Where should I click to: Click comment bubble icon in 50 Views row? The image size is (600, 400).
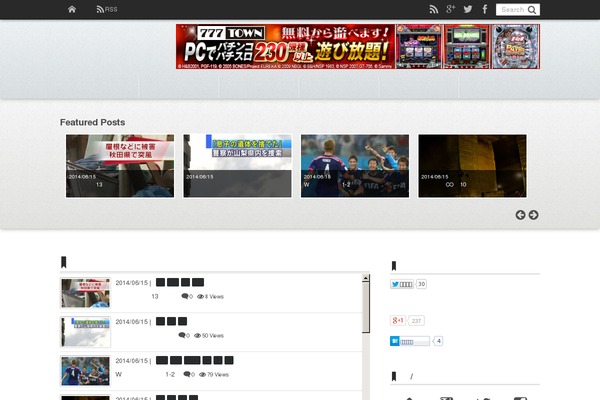pos(182,335)
